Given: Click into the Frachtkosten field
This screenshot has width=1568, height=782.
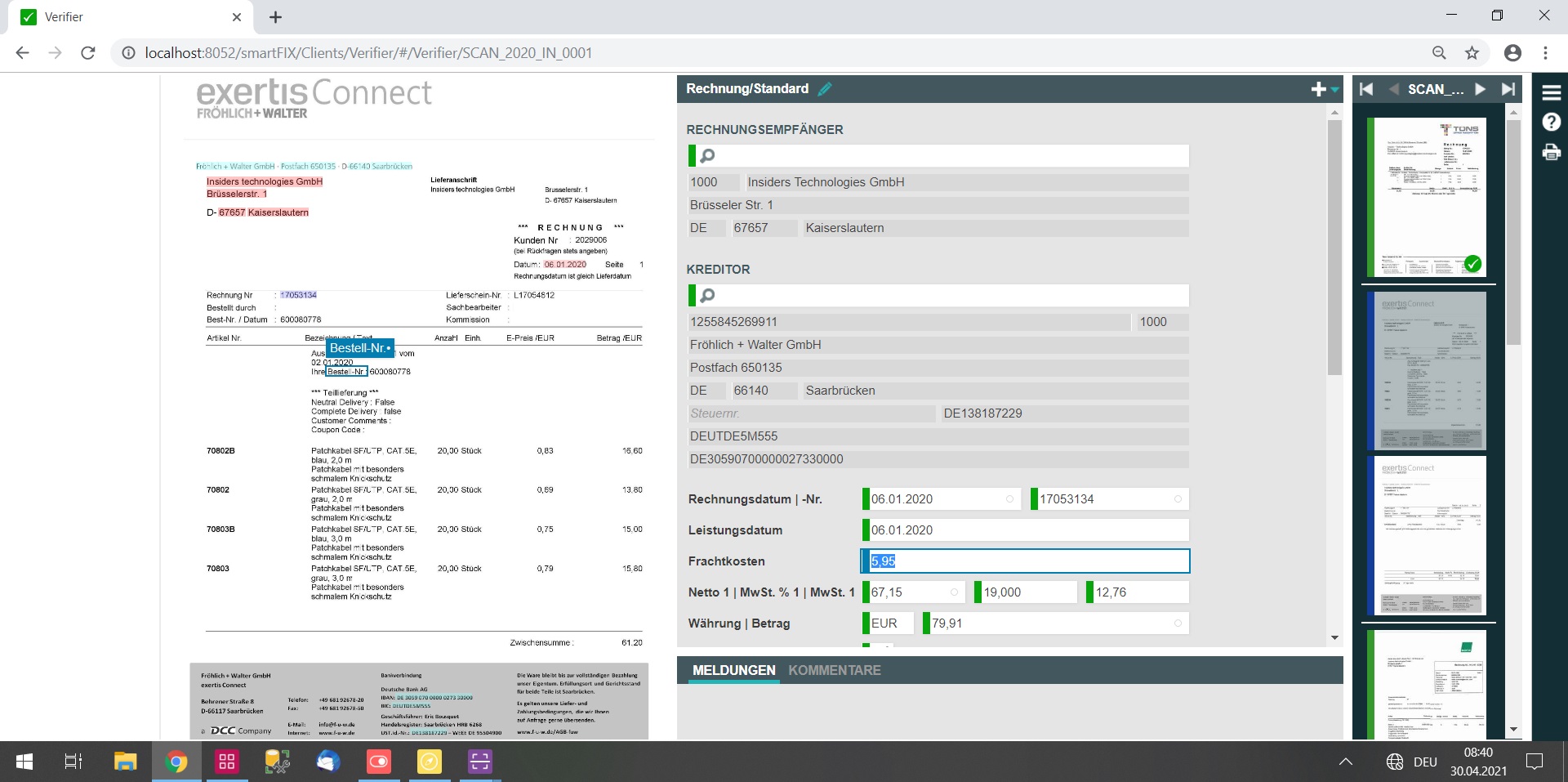Looking at the screenshot, I should [1025, 561].
